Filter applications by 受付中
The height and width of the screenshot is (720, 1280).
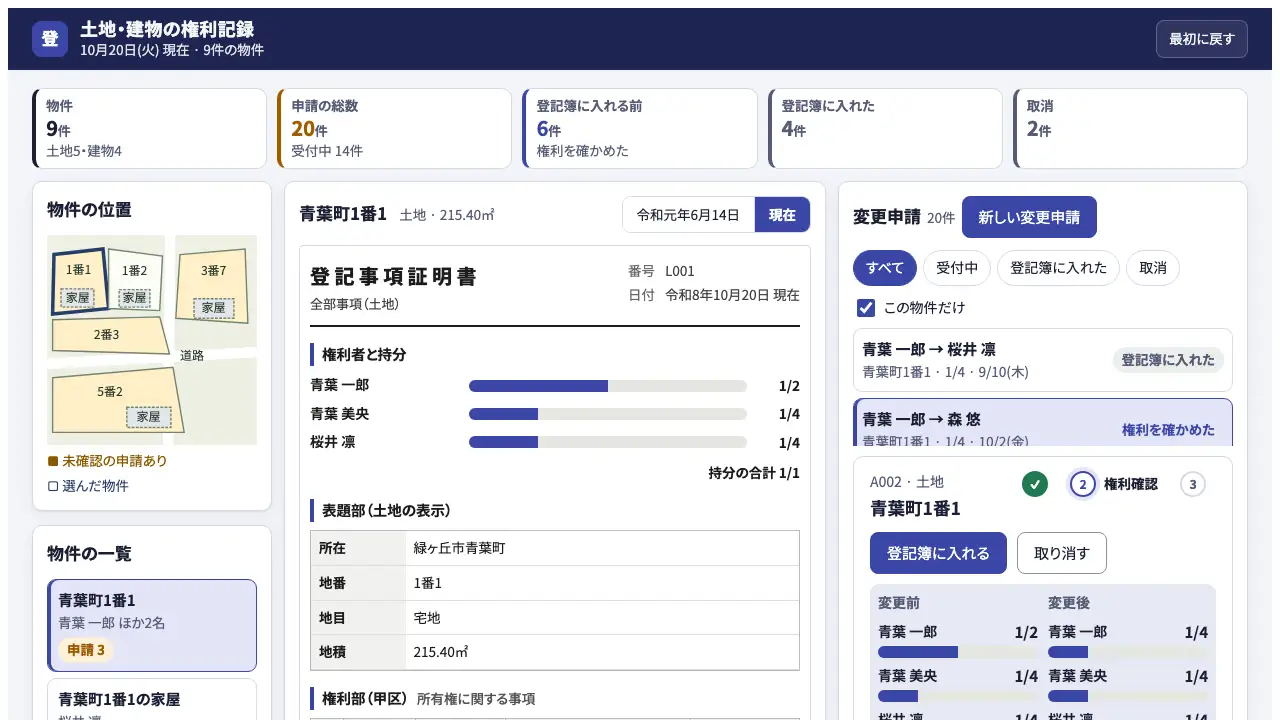957,268
